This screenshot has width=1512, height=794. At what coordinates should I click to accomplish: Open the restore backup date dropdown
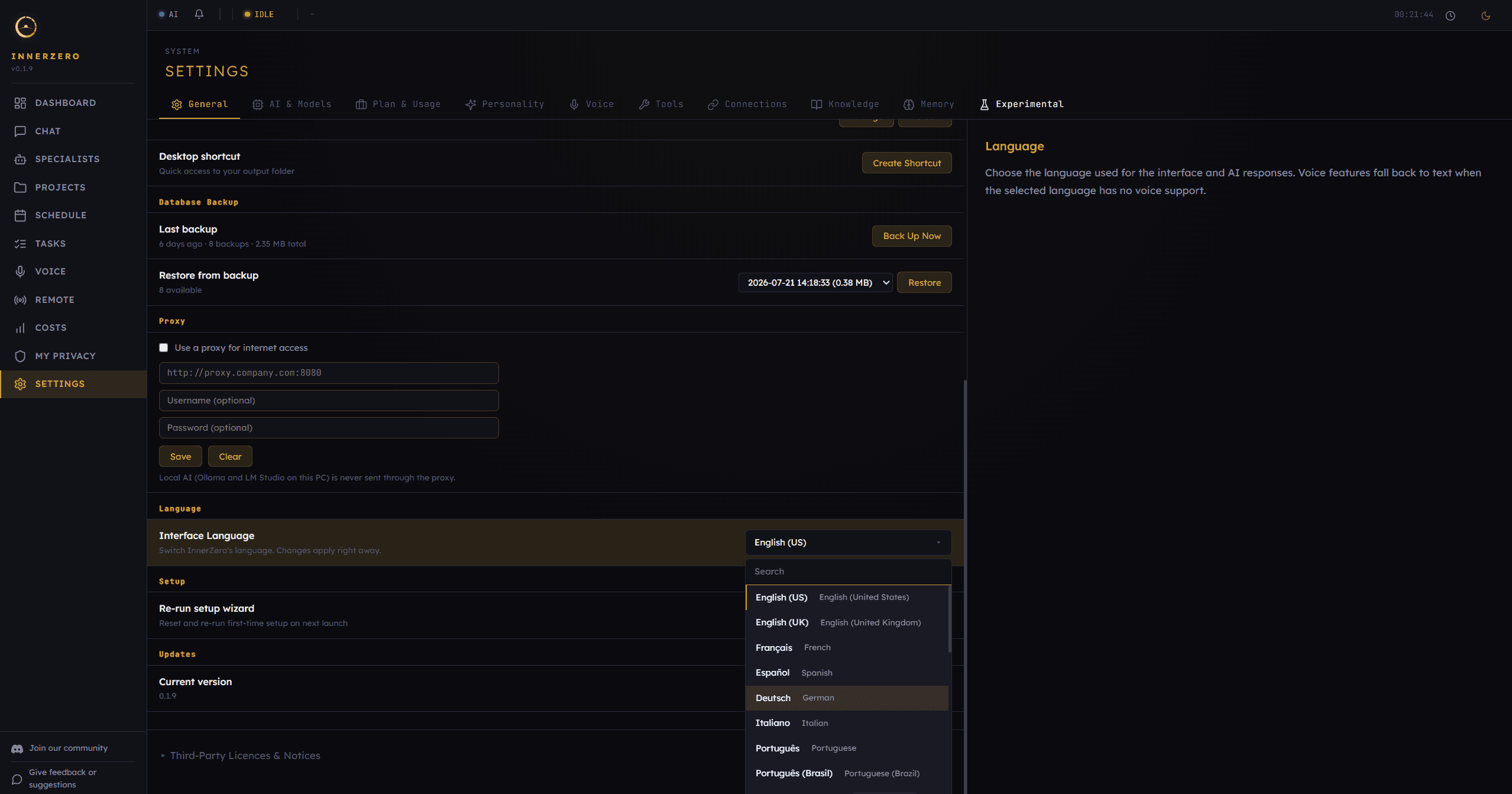tap(815, 283)
